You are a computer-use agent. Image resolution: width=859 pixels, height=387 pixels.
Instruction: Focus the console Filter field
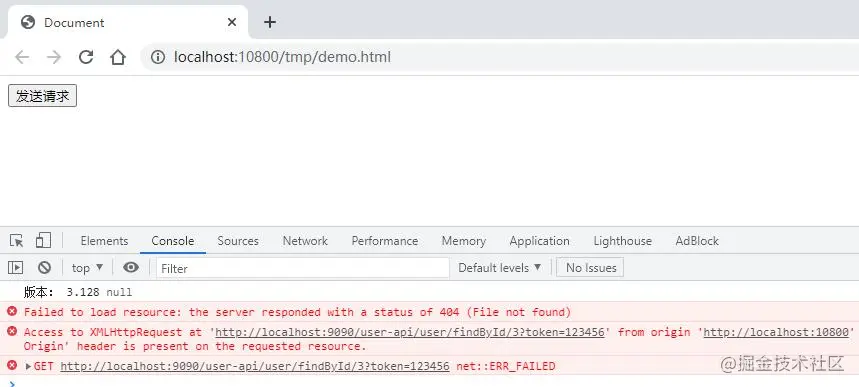click(302, 268)
